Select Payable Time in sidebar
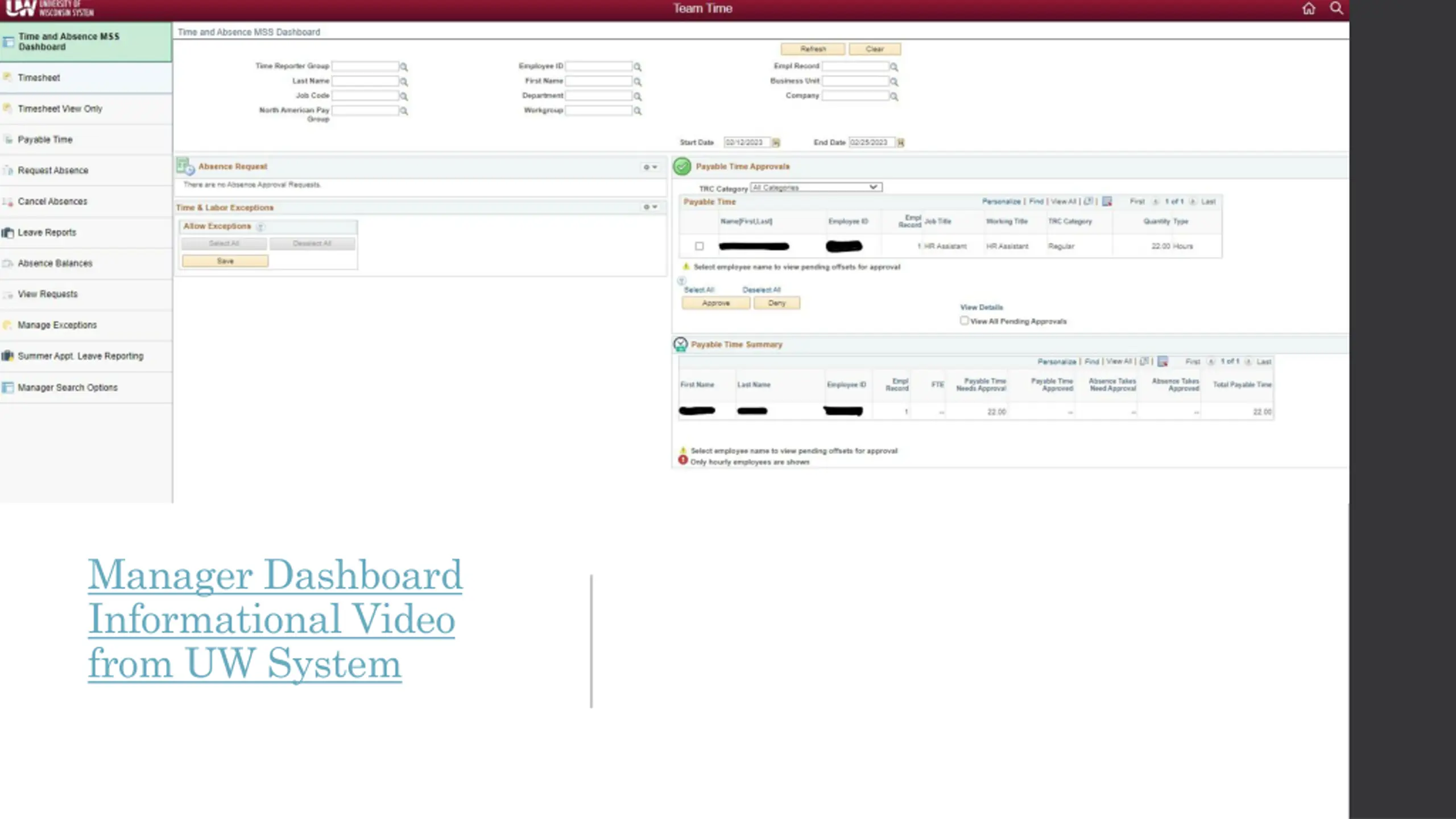Viewport: 1456px width, 819px height. (x=86, y=140)
